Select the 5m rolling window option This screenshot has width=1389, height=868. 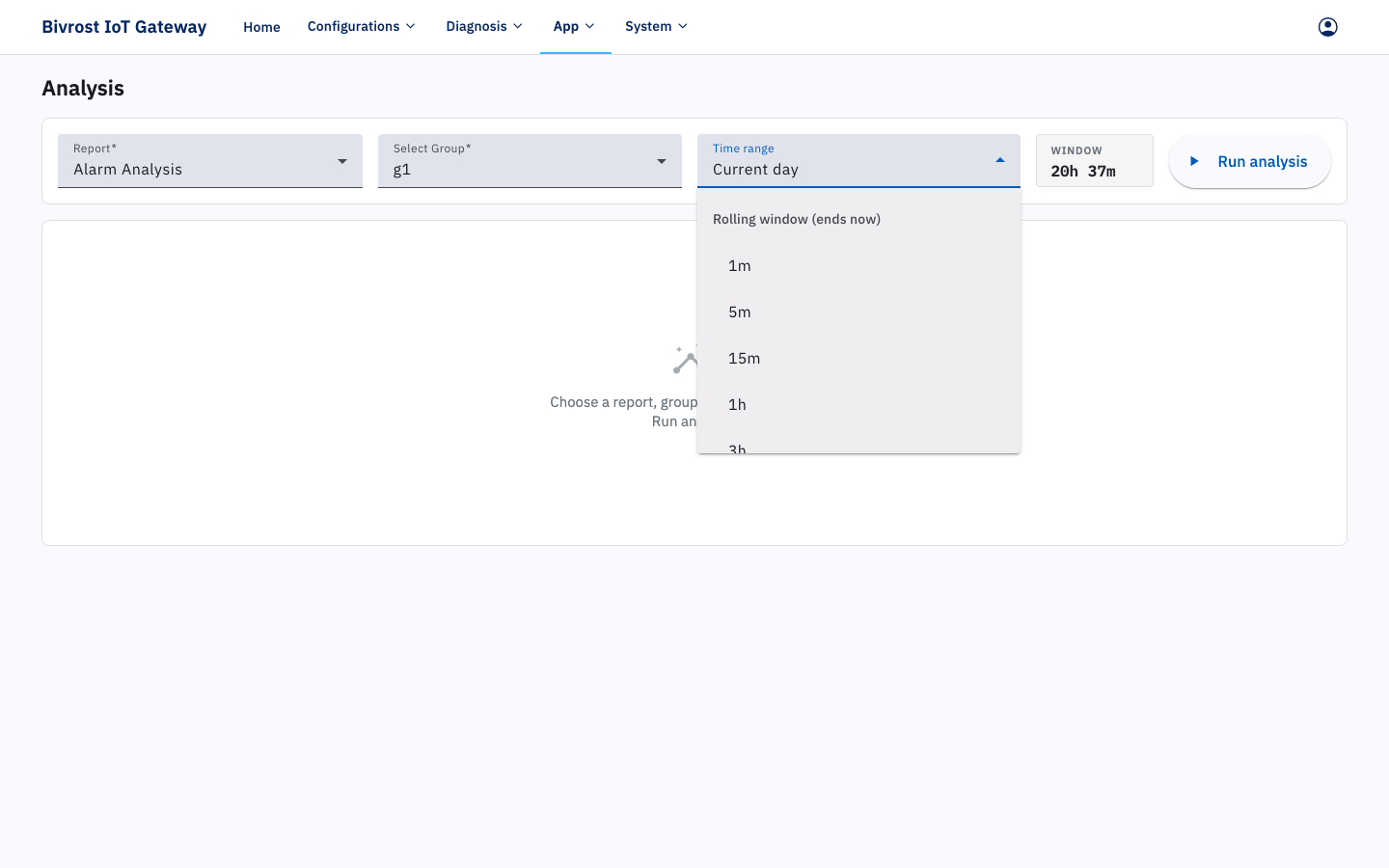pyautogui.click(x=858, y=312)
